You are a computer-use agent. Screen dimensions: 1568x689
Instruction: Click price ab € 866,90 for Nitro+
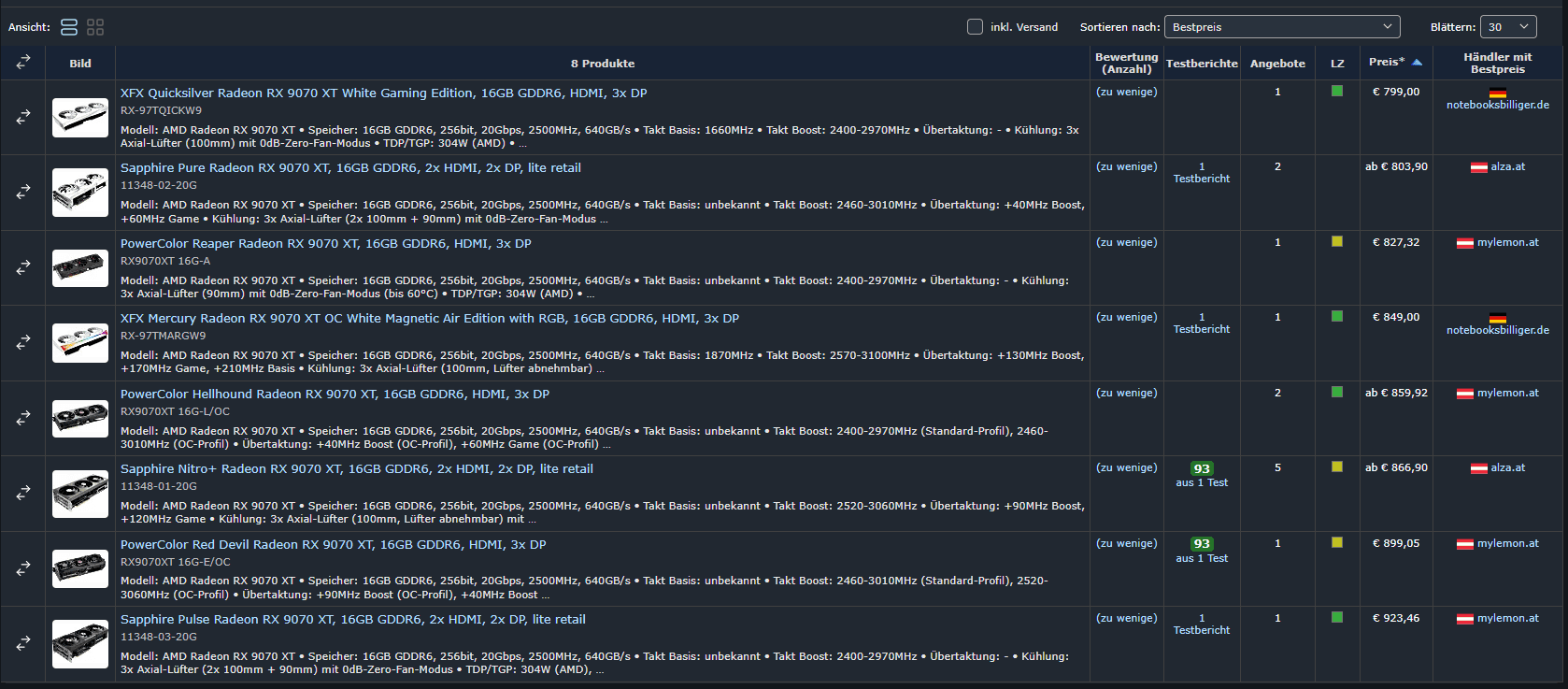[x=1396, y=467]
